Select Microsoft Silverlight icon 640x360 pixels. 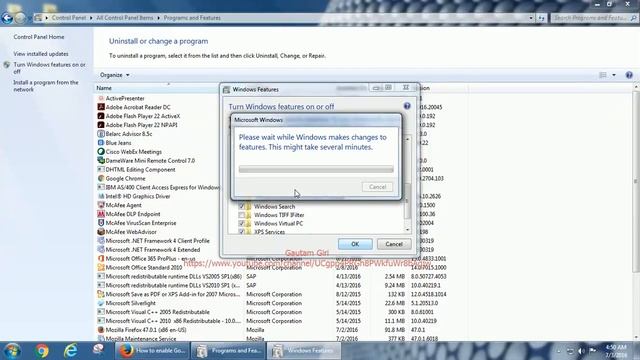pos(101,303)
